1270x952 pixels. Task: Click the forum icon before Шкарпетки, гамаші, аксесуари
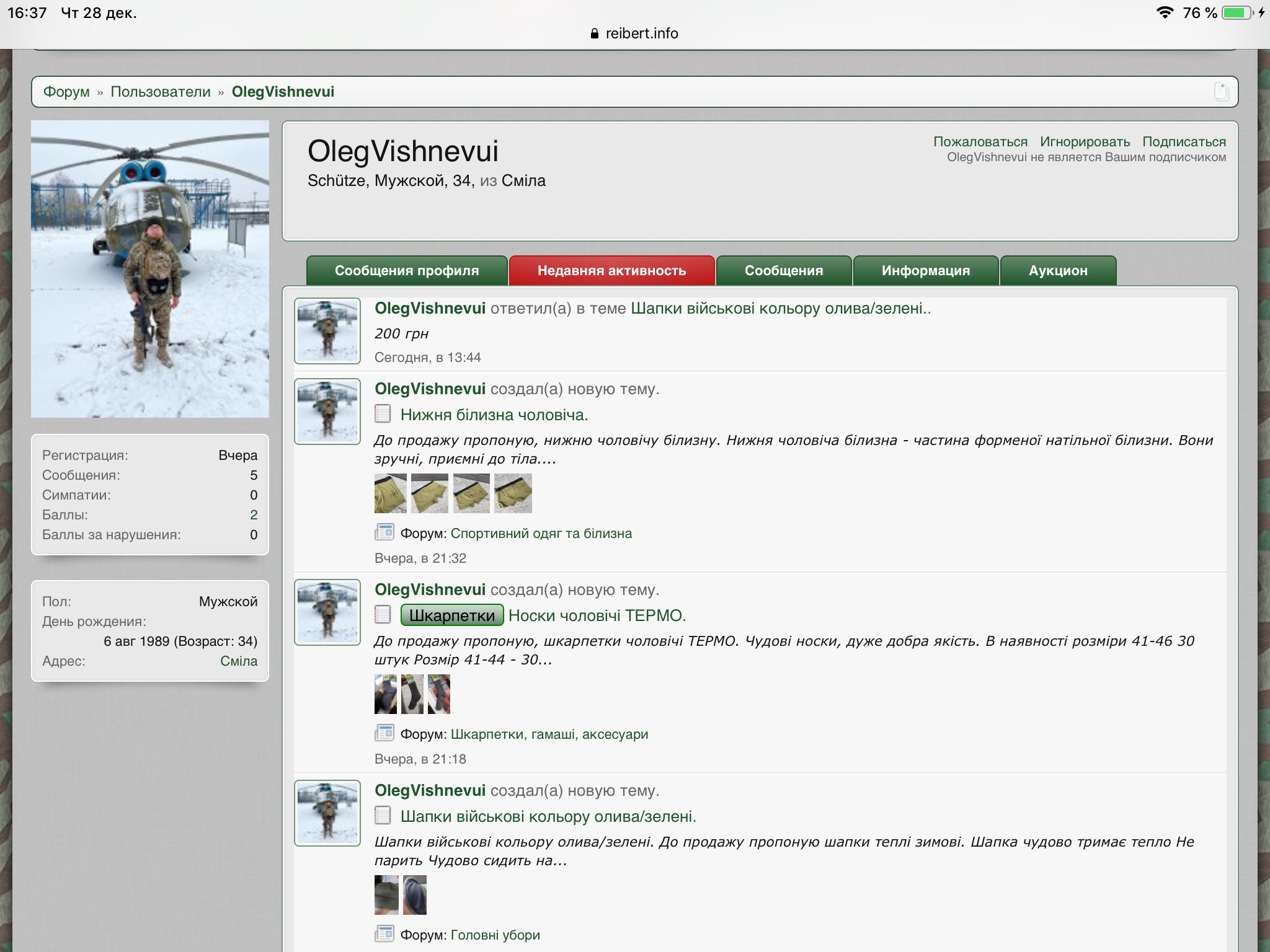coord(384,733)
